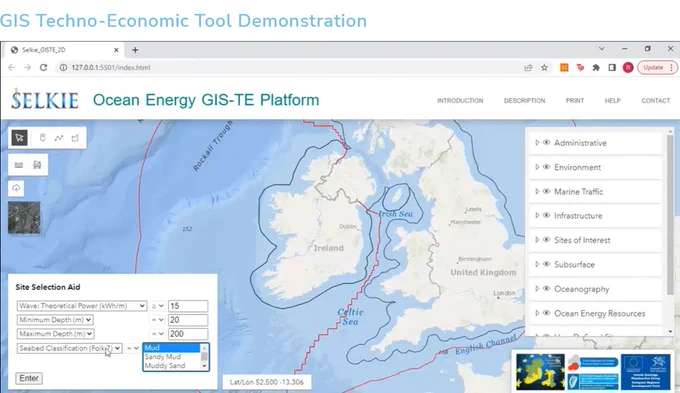Switch basemap via satellite thumbnail
This screenshot has width=680, height=393.
tap(24, 218)
